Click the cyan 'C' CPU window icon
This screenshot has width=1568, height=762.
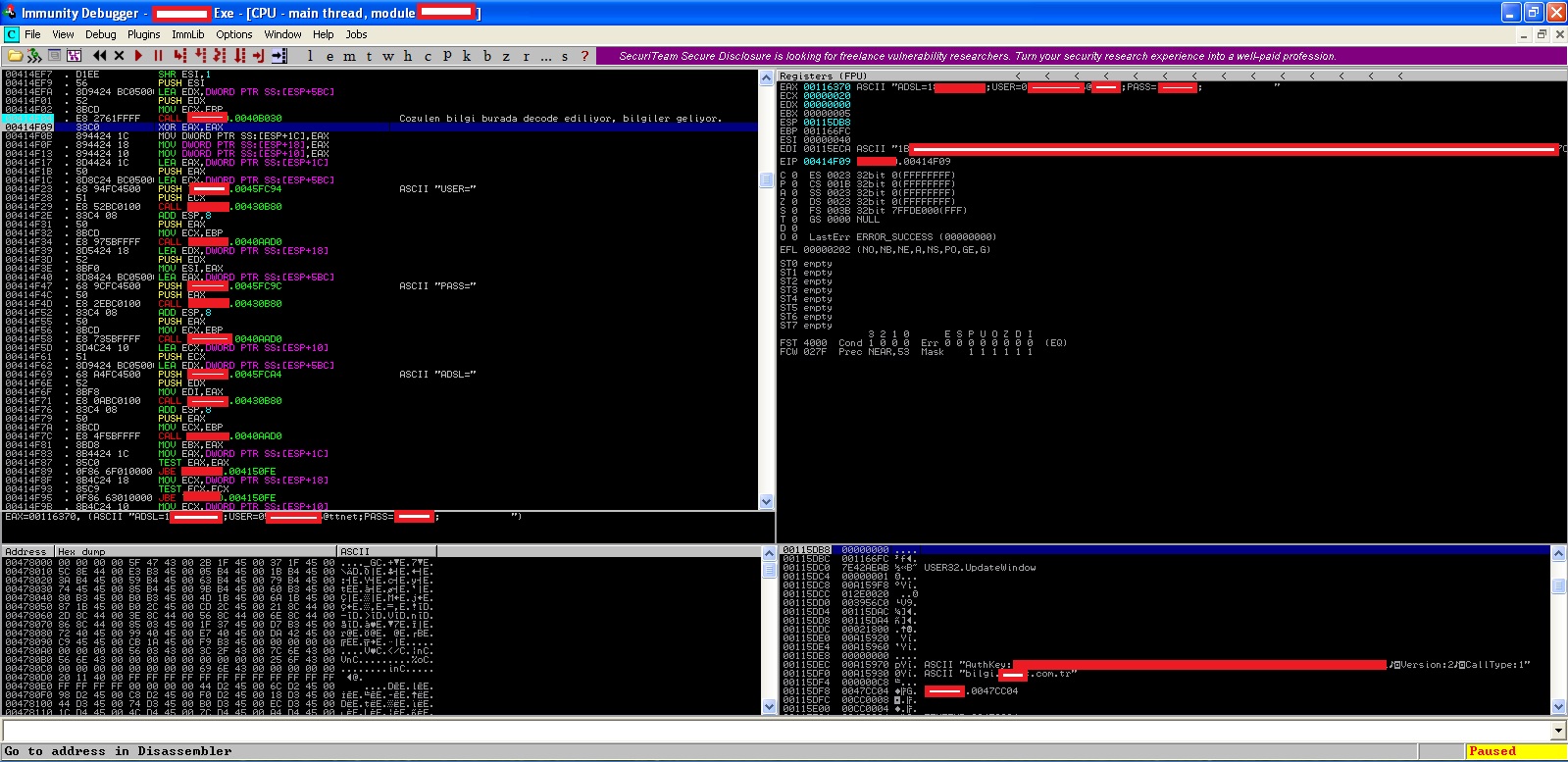tap(12, 34)
